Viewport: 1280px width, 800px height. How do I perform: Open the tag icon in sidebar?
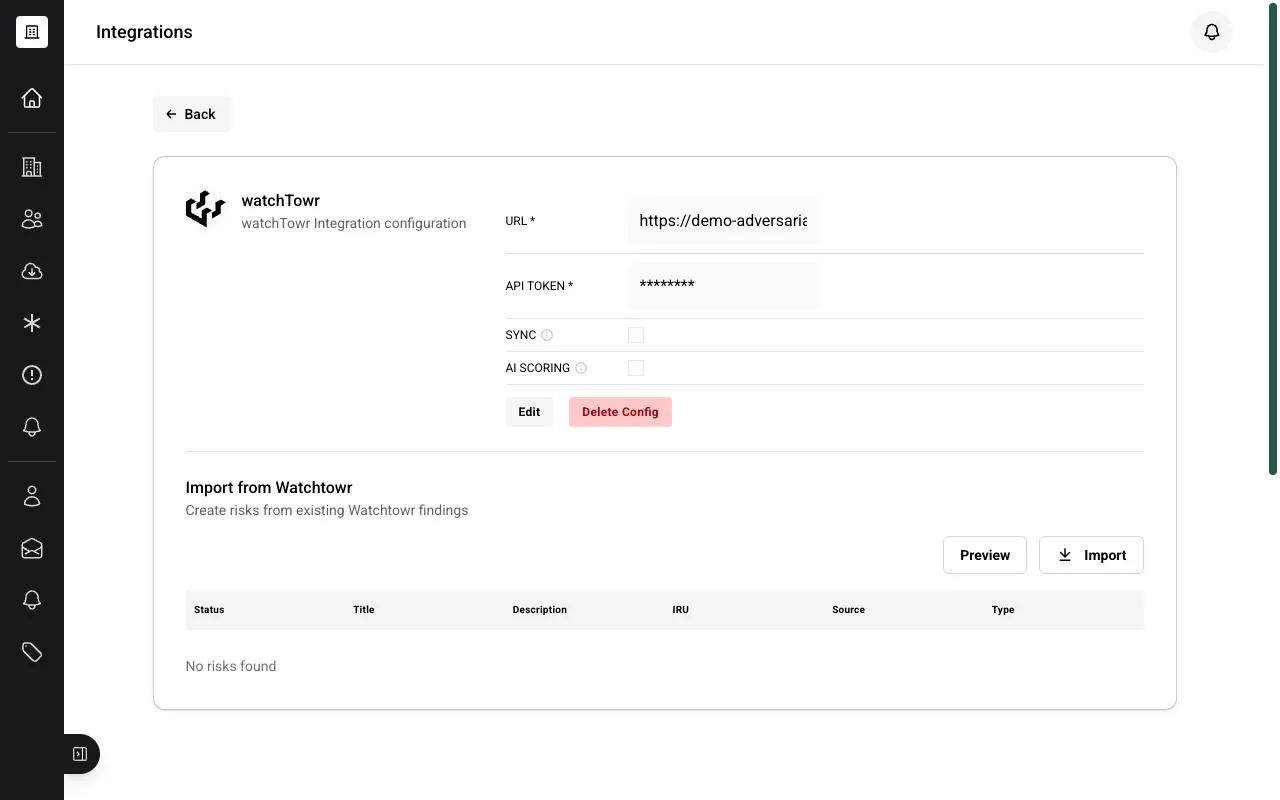(x=32, y=652)
